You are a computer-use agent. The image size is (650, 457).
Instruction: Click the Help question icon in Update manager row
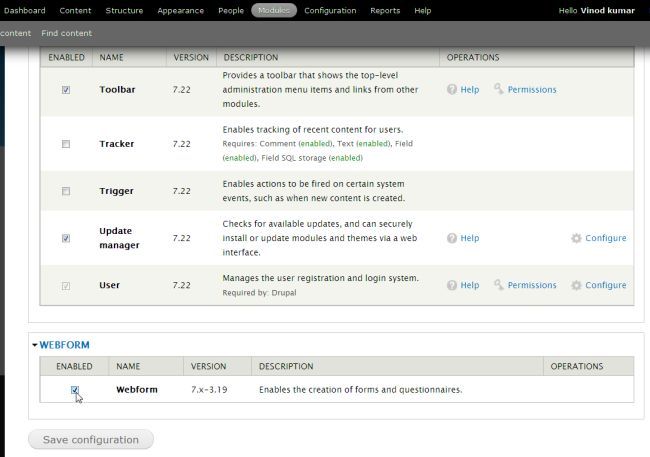[x=452, y=238]
